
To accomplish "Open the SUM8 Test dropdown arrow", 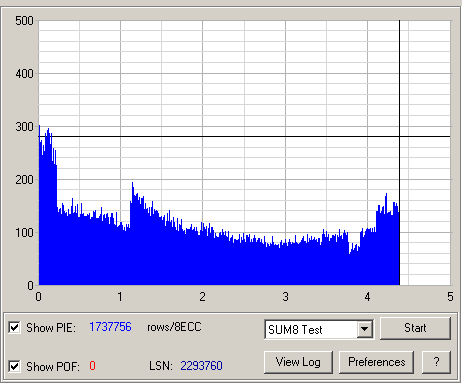I will pyautogui.click(x=365, y=329).
